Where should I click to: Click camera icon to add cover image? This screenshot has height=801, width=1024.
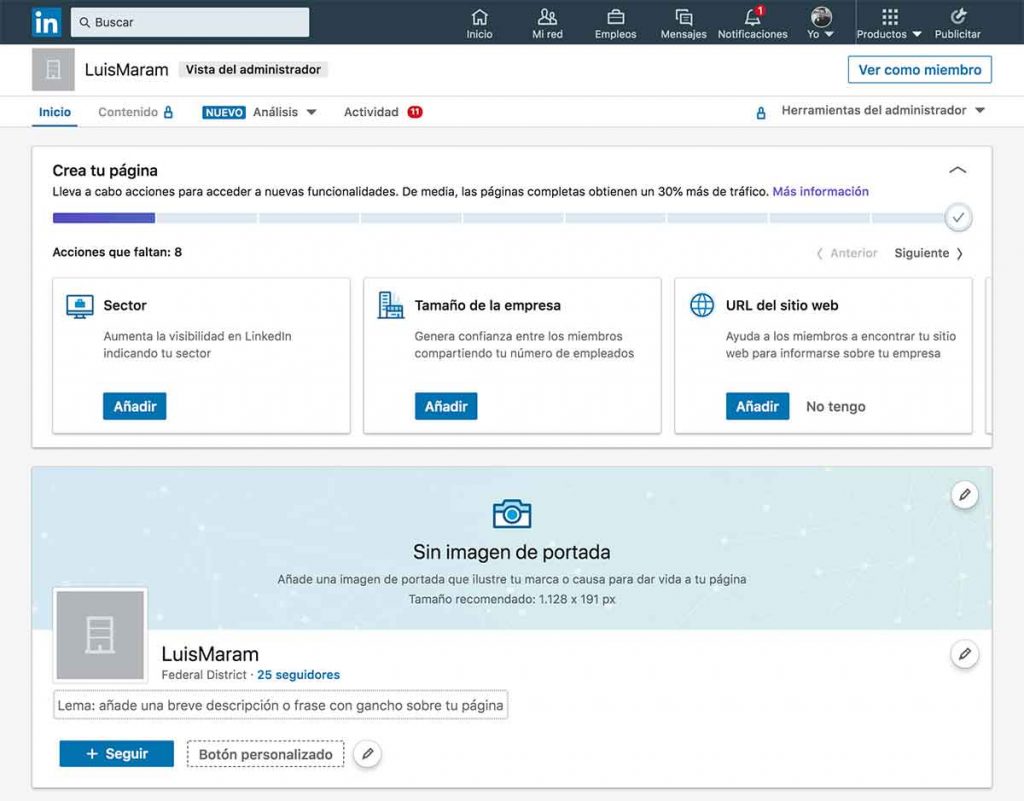pos(512,514)
